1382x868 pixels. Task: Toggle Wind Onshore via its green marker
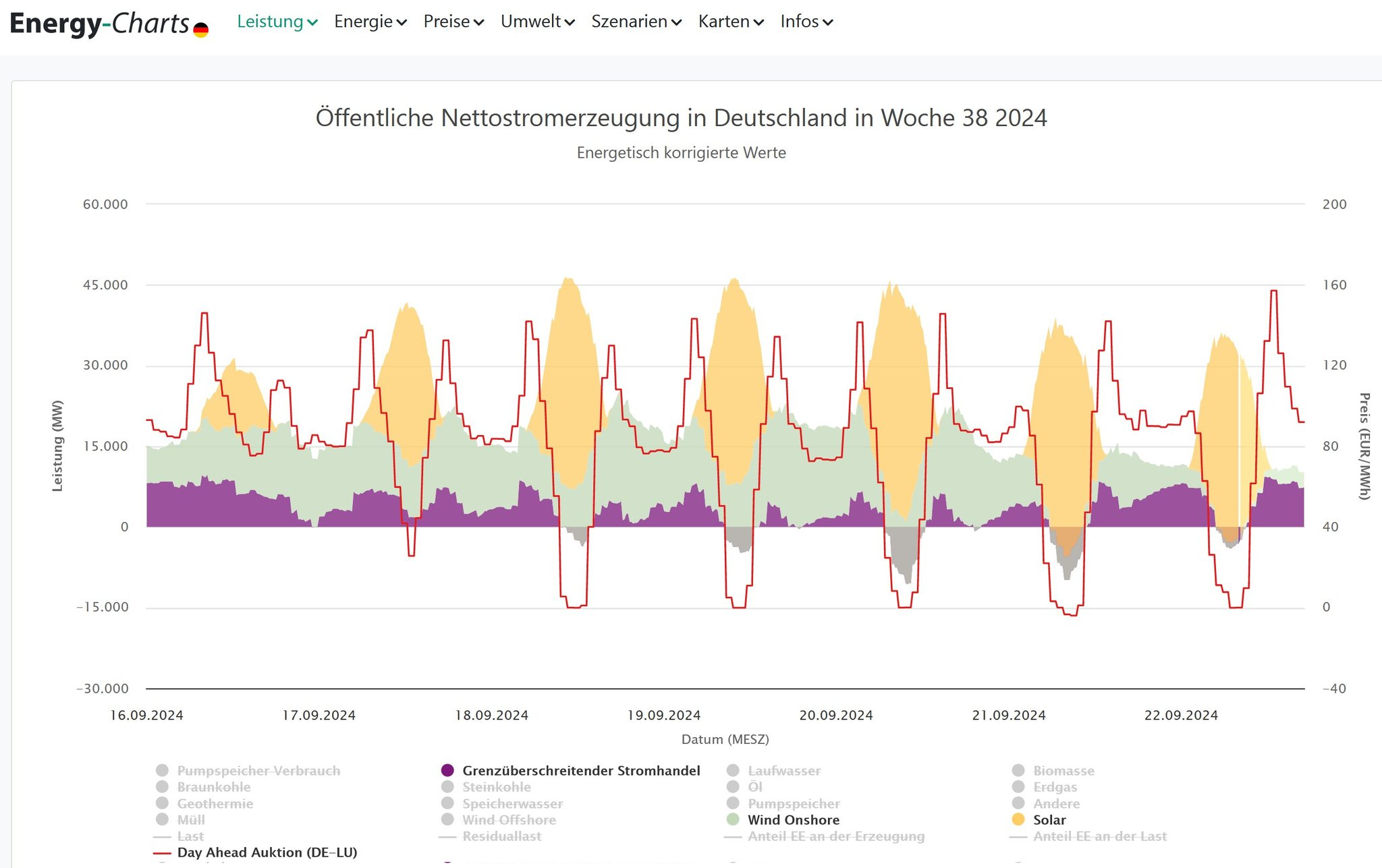(x=733, y=819)
